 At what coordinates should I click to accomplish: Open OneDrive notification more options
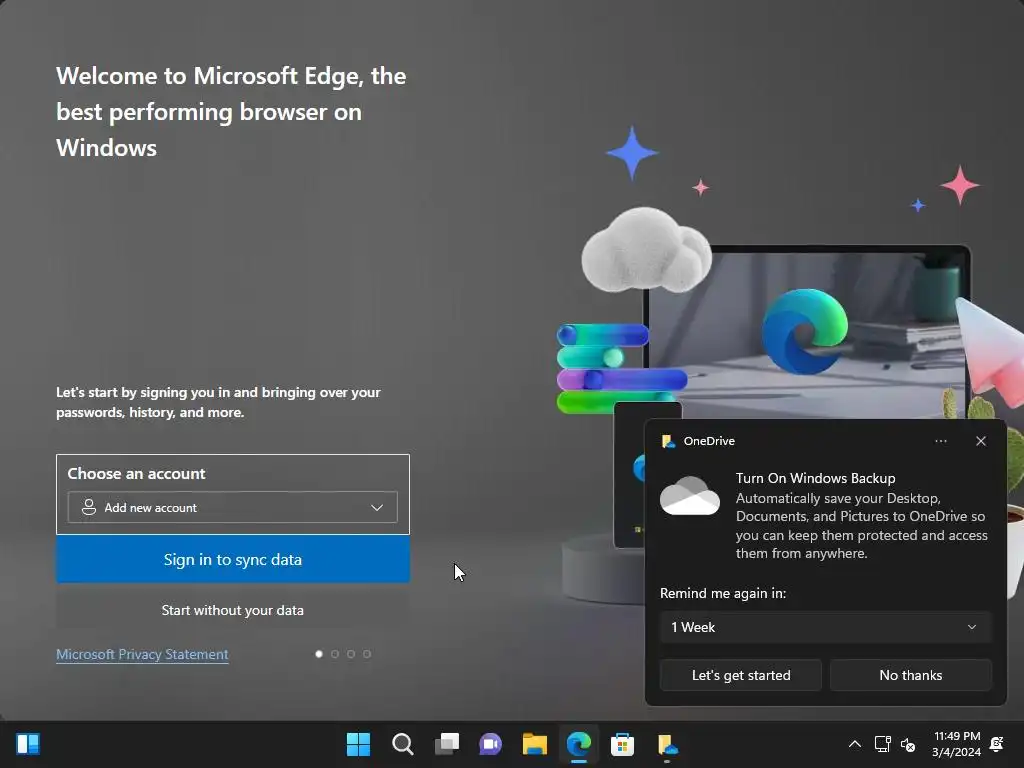[x=940, y=441]
